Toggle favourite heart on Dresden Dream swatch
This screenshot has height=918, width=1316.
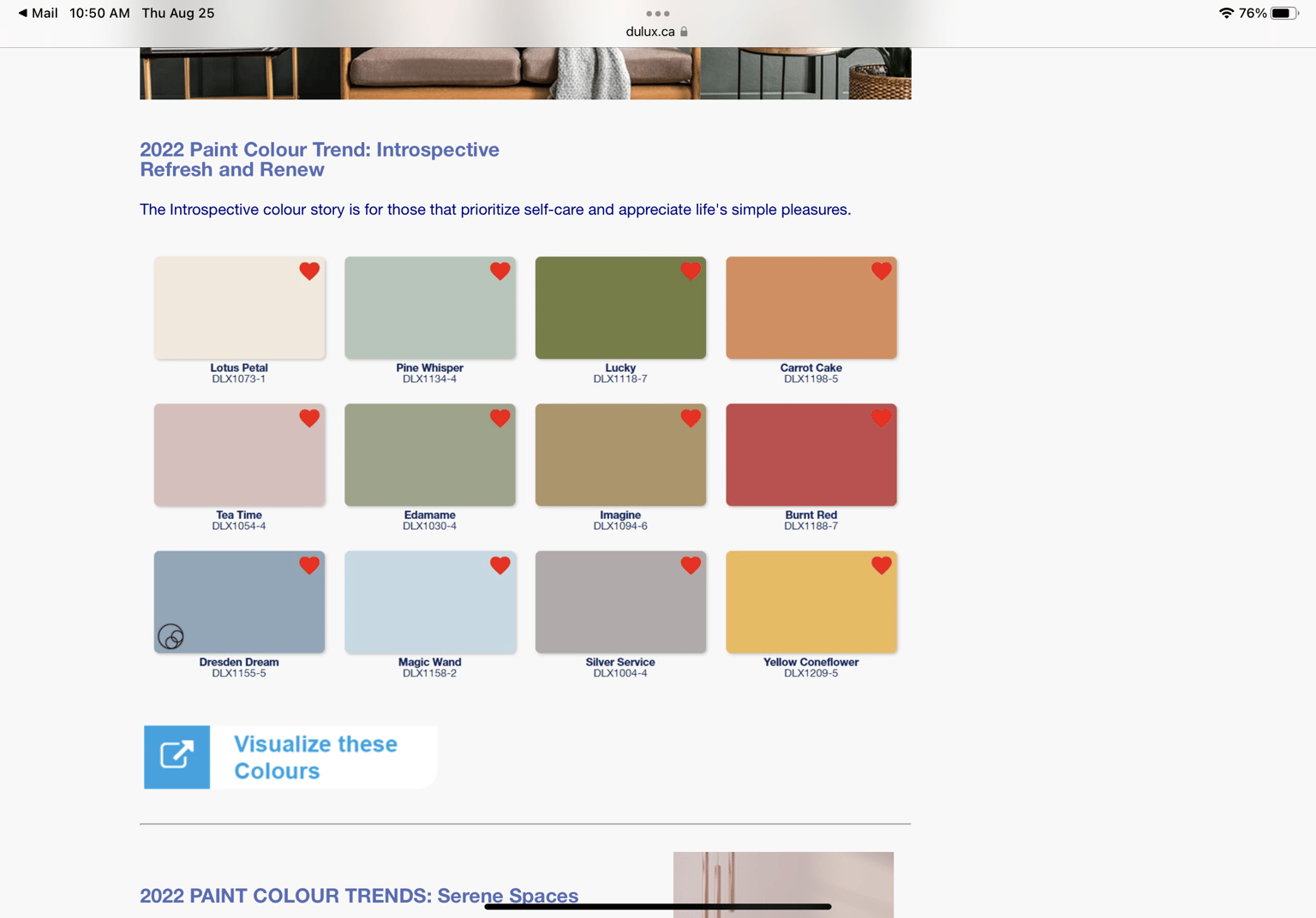pos(309,565)
